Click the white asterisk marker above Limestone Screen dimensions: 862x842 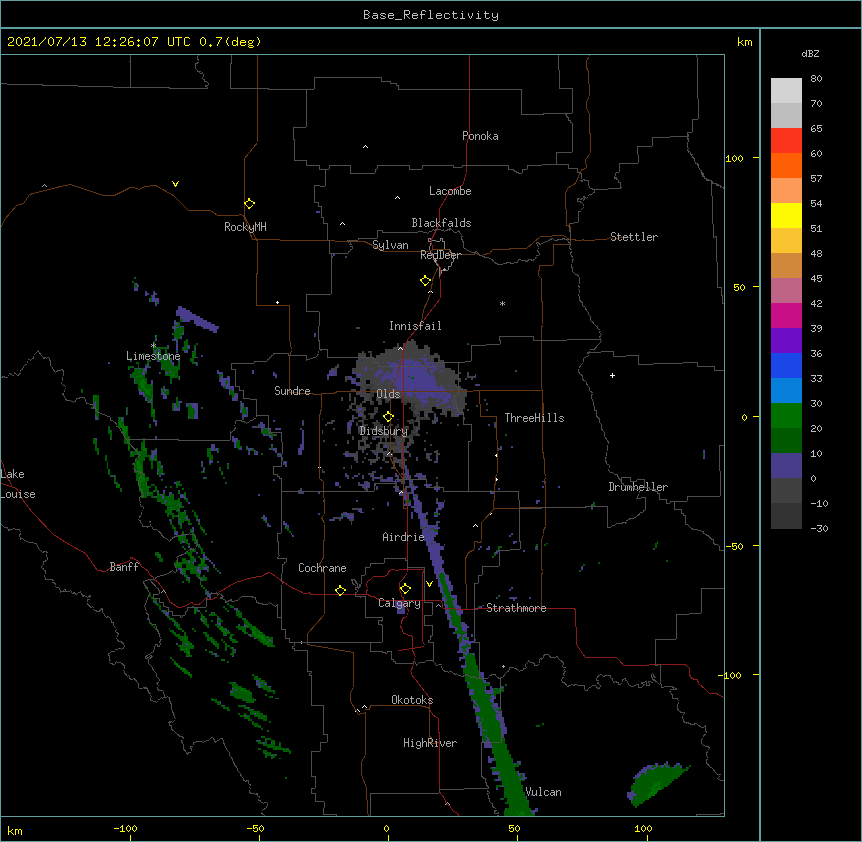tap(153, 345)
